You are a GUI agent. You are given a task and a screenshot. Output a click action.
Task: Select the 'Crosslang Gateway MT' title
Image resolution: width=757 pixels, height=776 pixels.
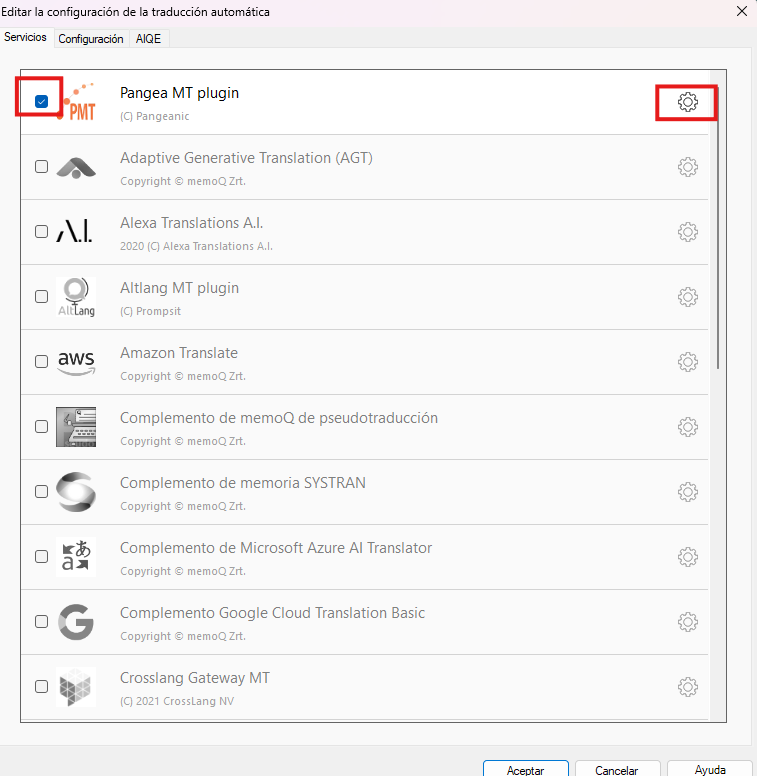coord(195,678)
